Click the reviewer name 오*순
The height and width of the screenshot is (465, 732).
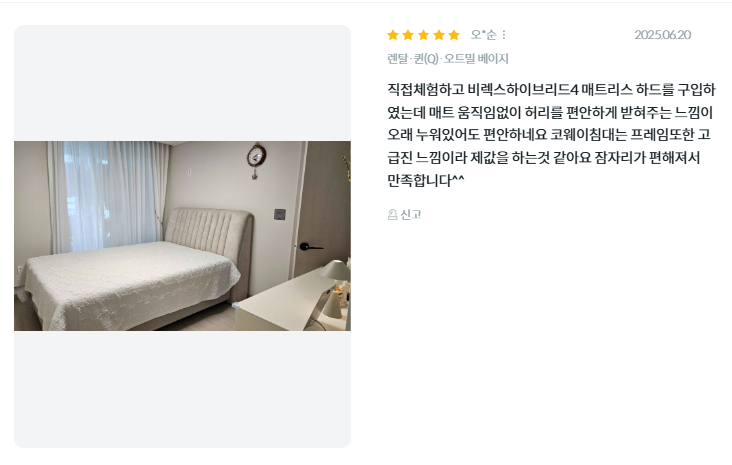point(484,35)
